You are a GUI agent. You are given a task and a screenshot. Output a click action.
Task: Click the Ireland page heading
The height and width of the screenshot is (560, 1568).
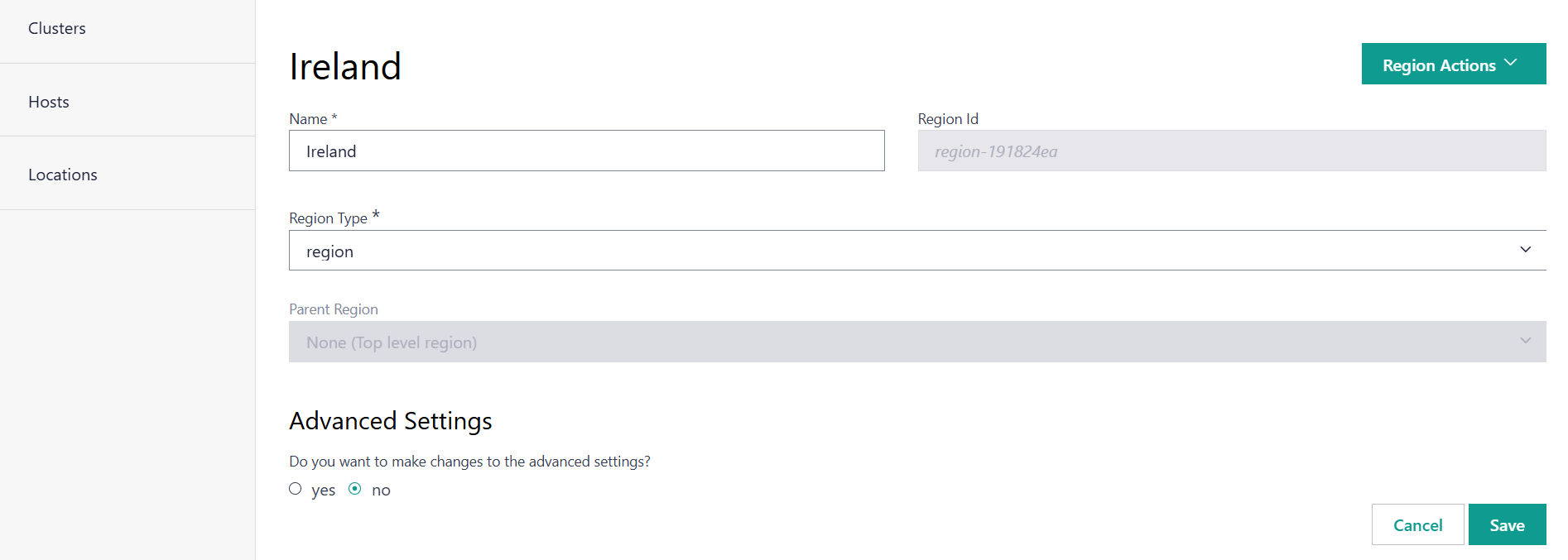pyautogui.click(x=345, y=66)
